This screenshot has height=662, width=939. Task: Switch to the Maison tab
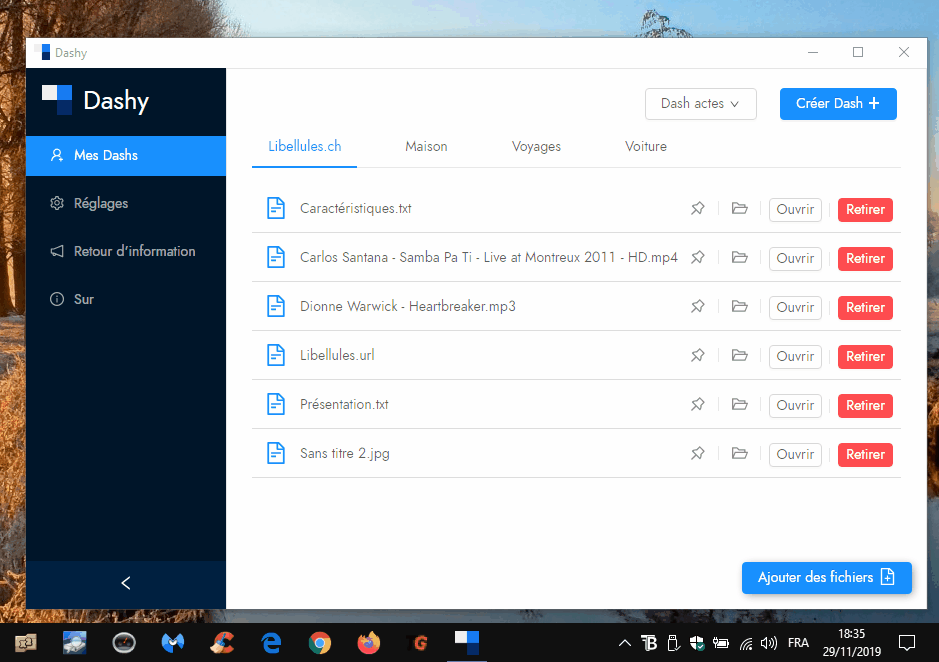pos(426,147)
